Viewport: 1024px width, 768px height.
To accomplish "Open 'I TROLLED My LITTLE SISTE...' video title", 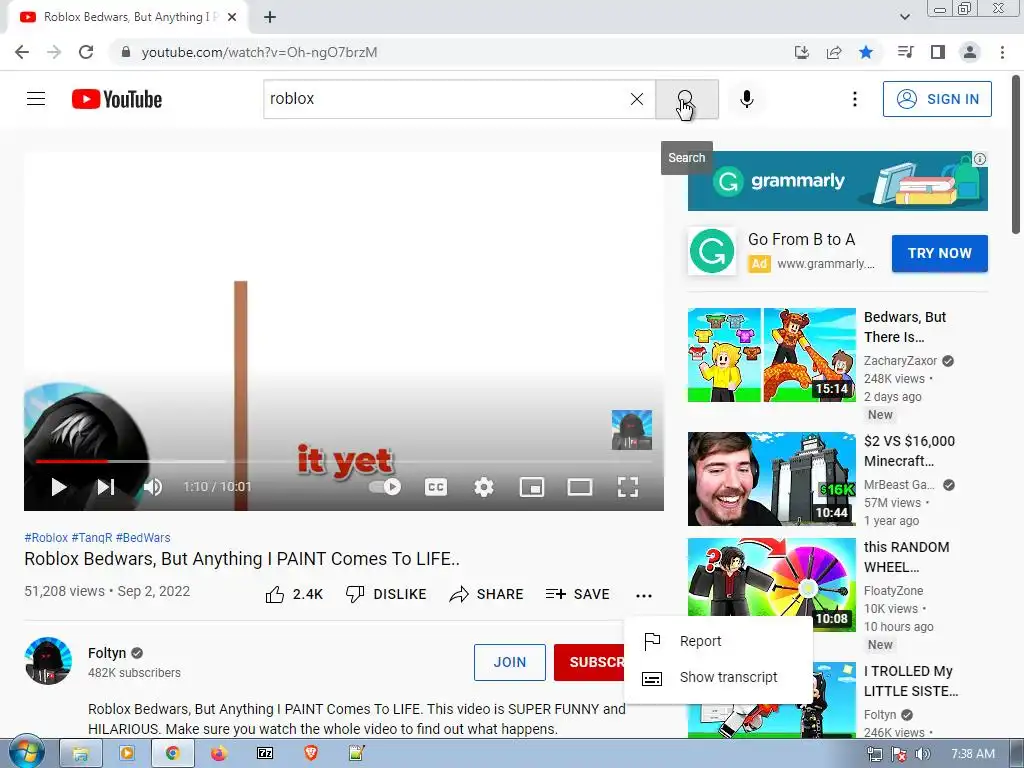I will tap(911, 681).
